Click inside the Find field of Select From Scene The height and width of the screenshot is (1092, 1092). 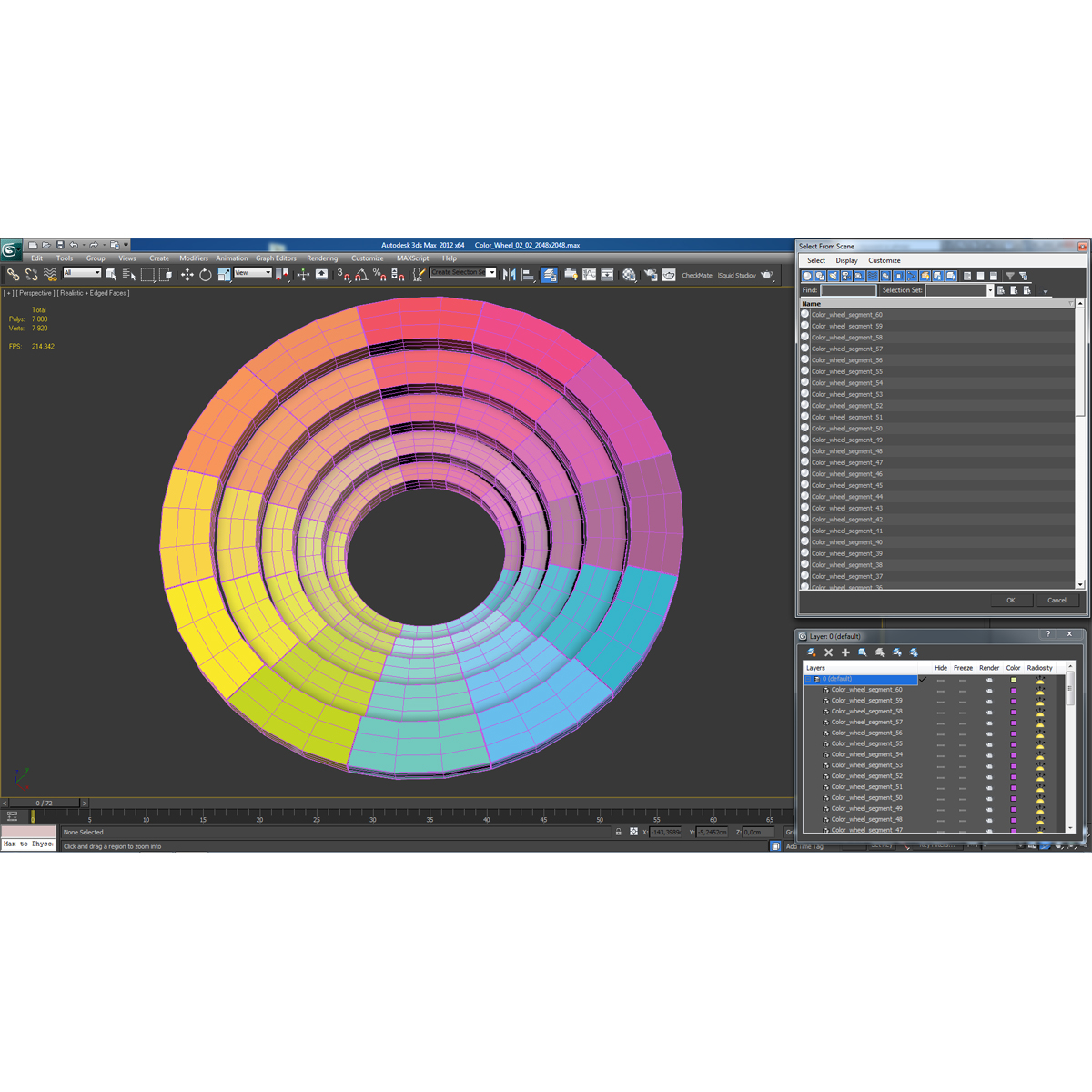[846, 290]
